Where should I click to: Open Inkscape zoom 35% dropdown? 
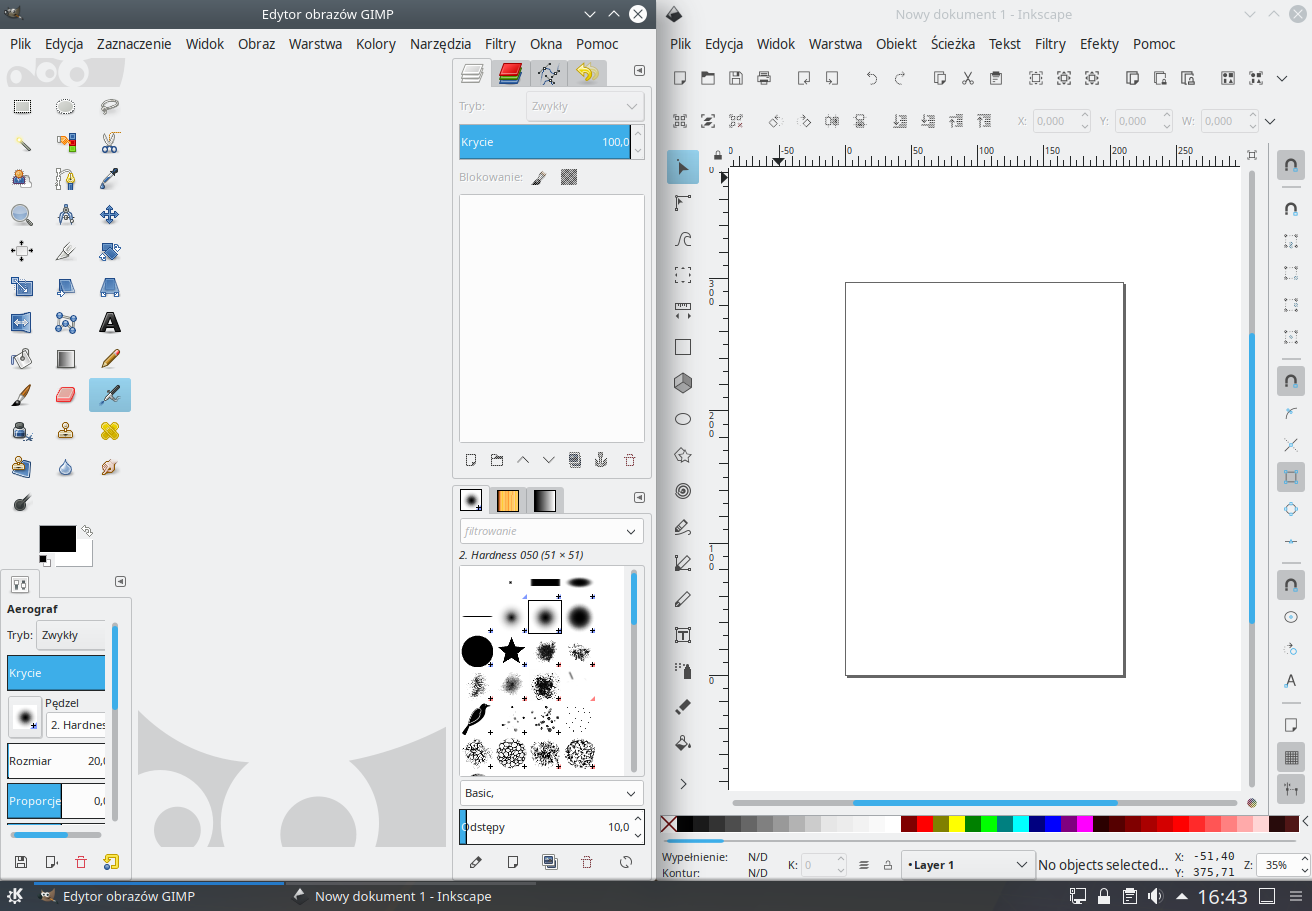point(1281,865)
